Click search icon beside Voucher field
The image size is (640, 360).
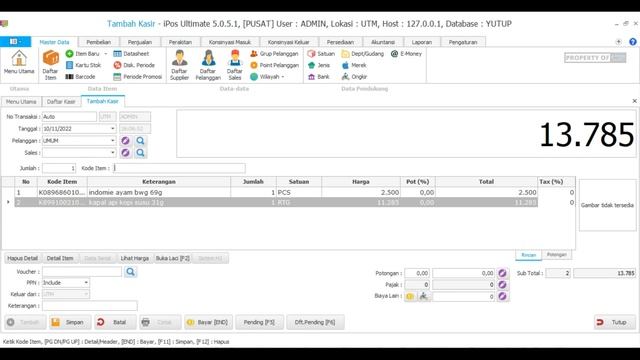pos(130,271)
